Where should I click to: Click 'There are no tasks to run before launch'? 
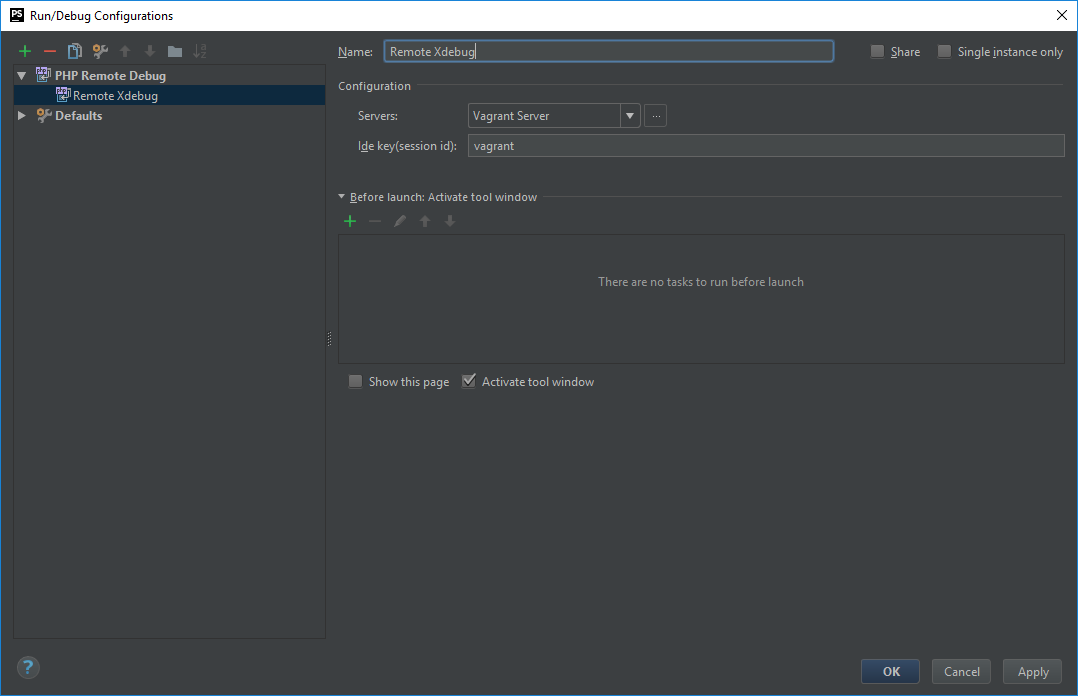701,282
